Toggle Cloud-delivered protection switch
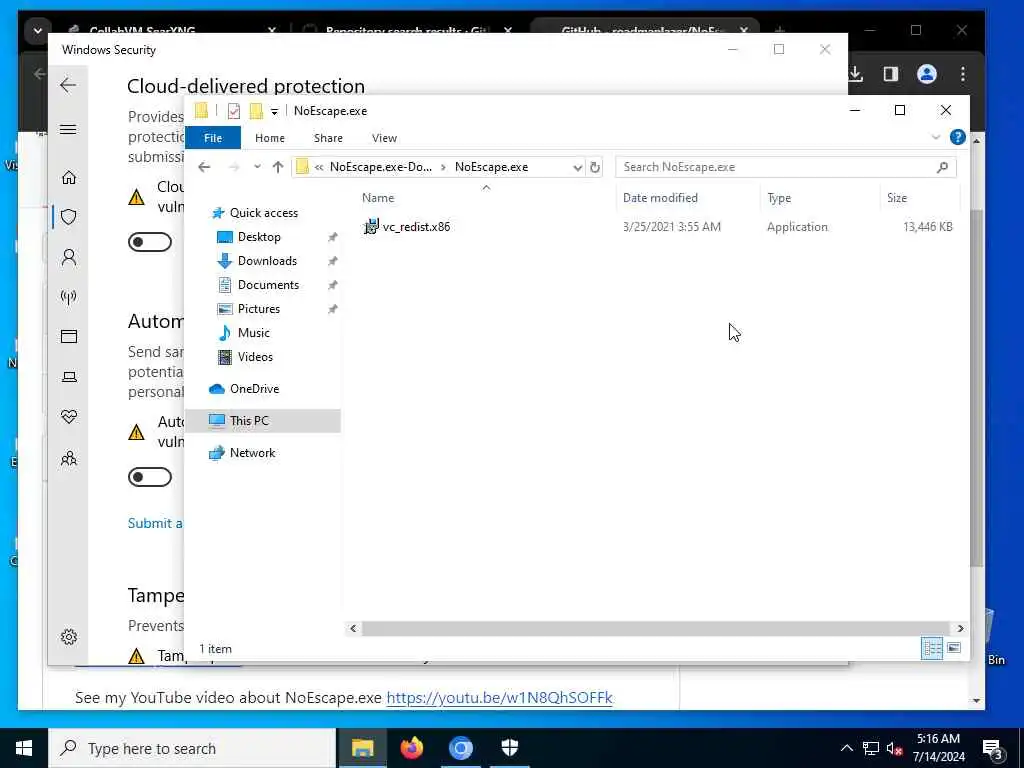 [150, 242]
